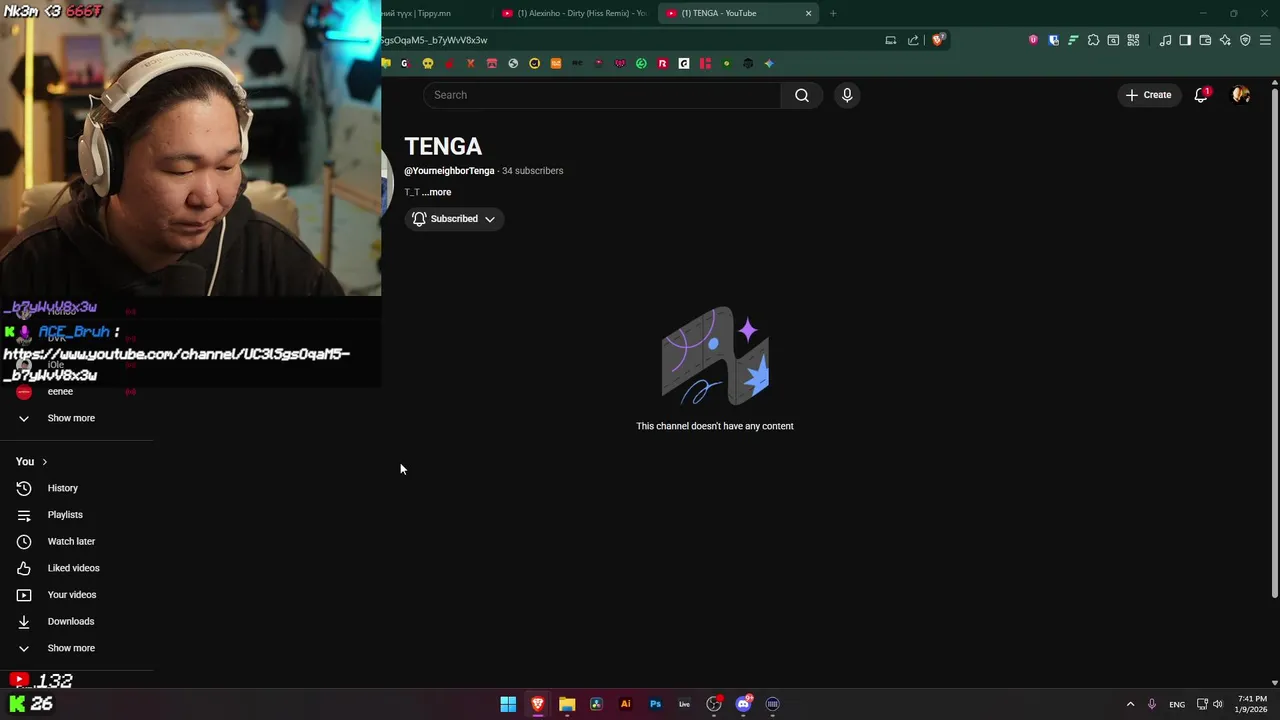Viewport: 1280px width, 720px height.
Task: Expand the You section's Show more below Downloads
Action: tap(76, 648)
